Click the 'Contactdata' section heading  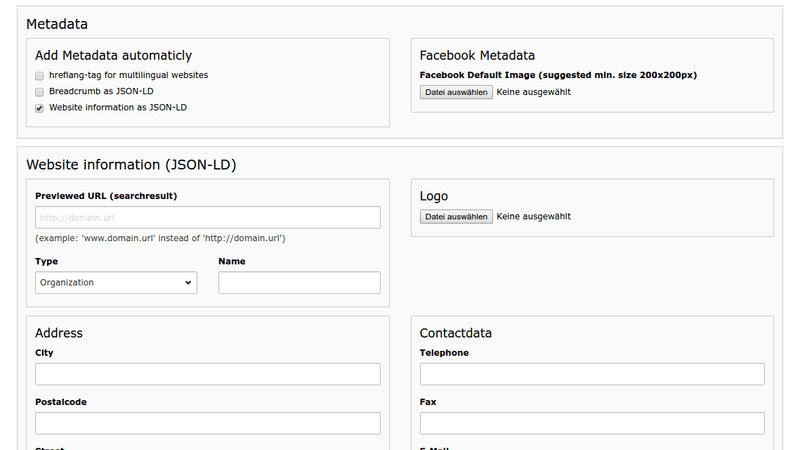[x=456, y=333]
